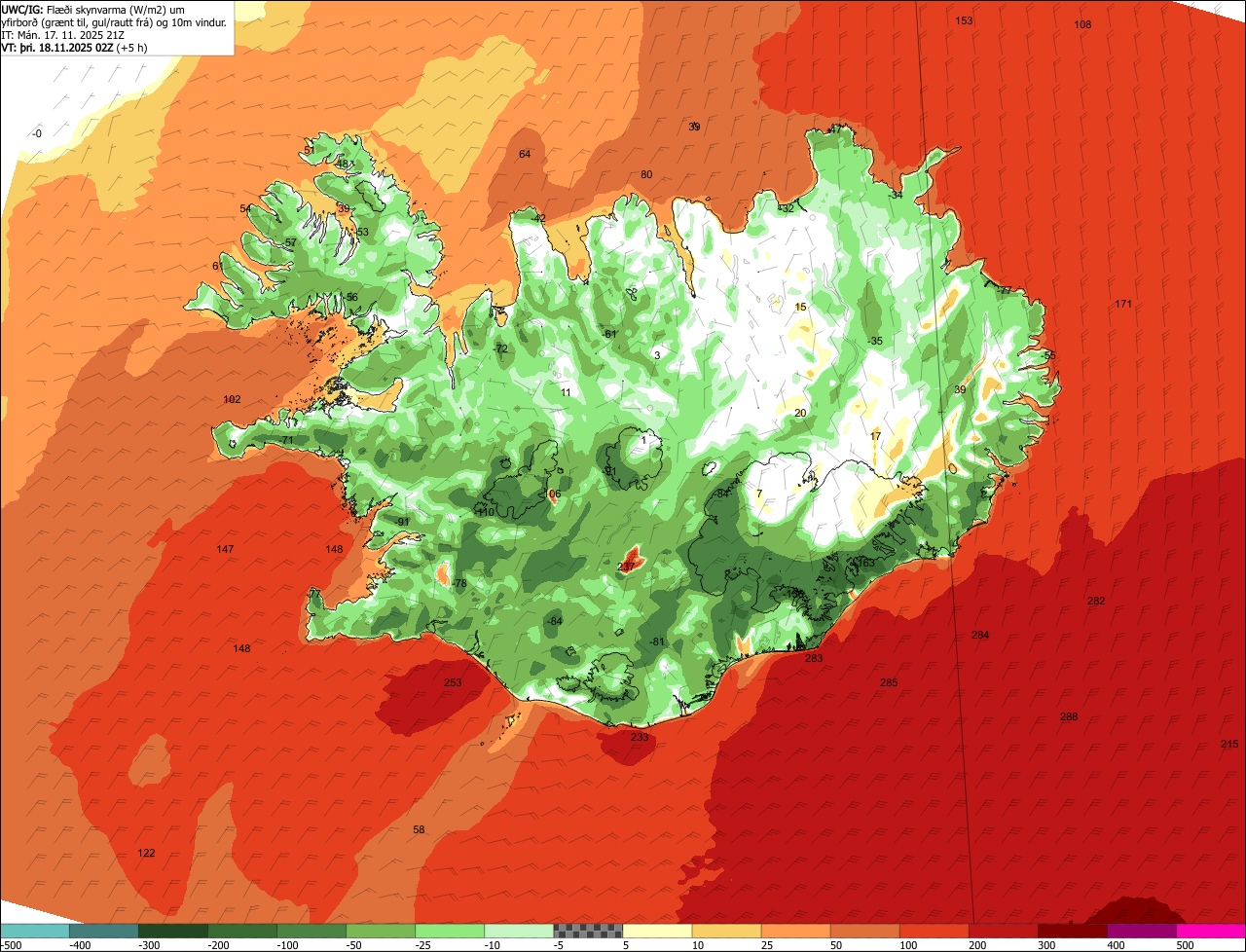Screen dimensions: 1246x952
Task: Click the '64' value on the map
Action: pyautogui.click(x=525, y=155)
